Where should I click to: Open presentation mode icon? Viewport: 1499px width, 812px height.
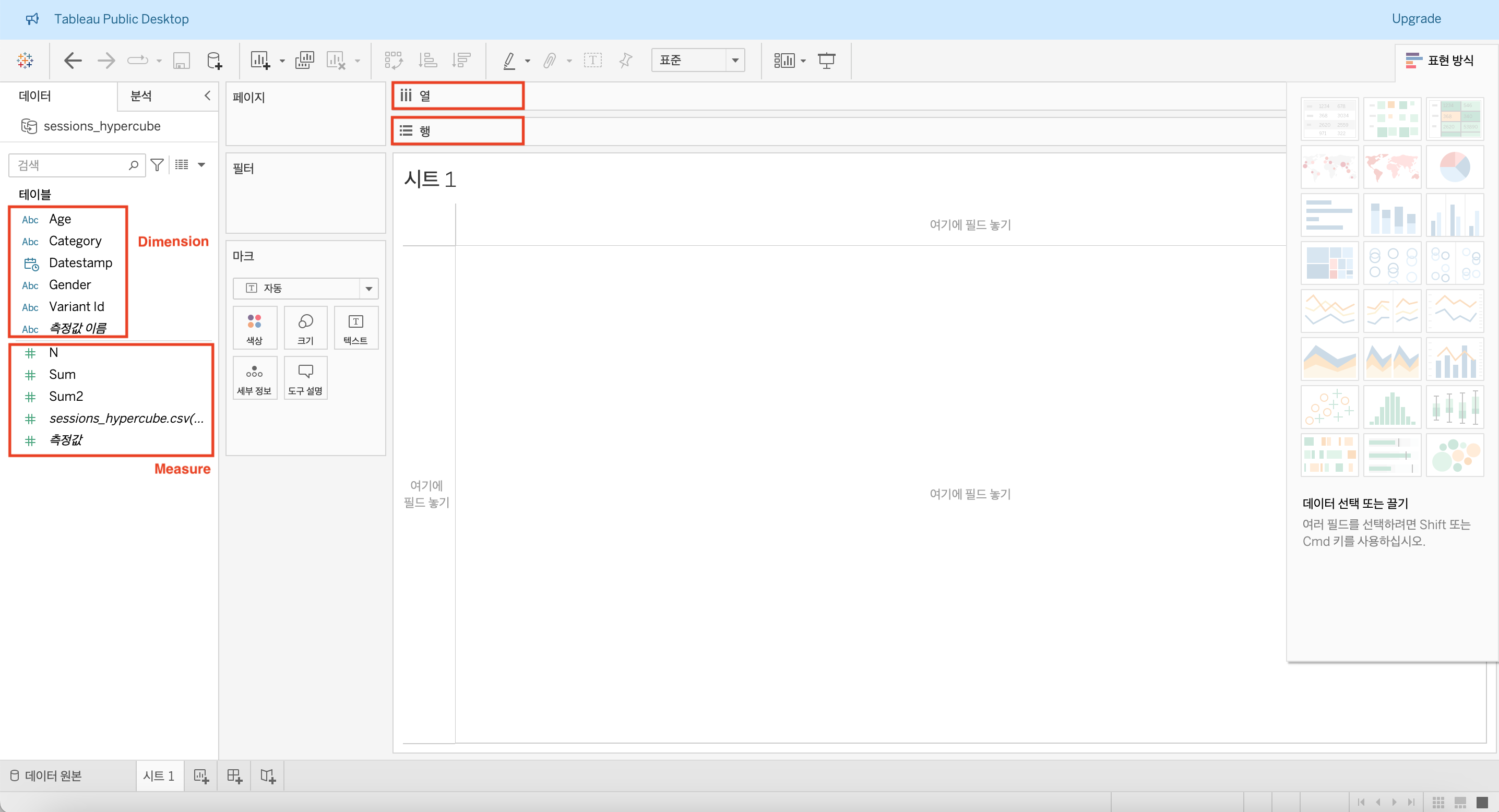coord(826,60)
